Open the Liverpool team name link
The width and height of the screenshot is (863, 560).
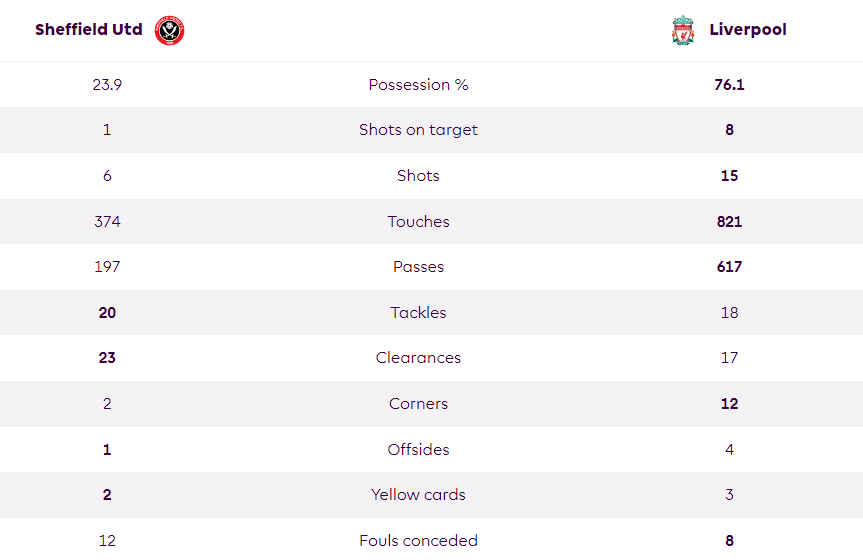tap(748, 30)
